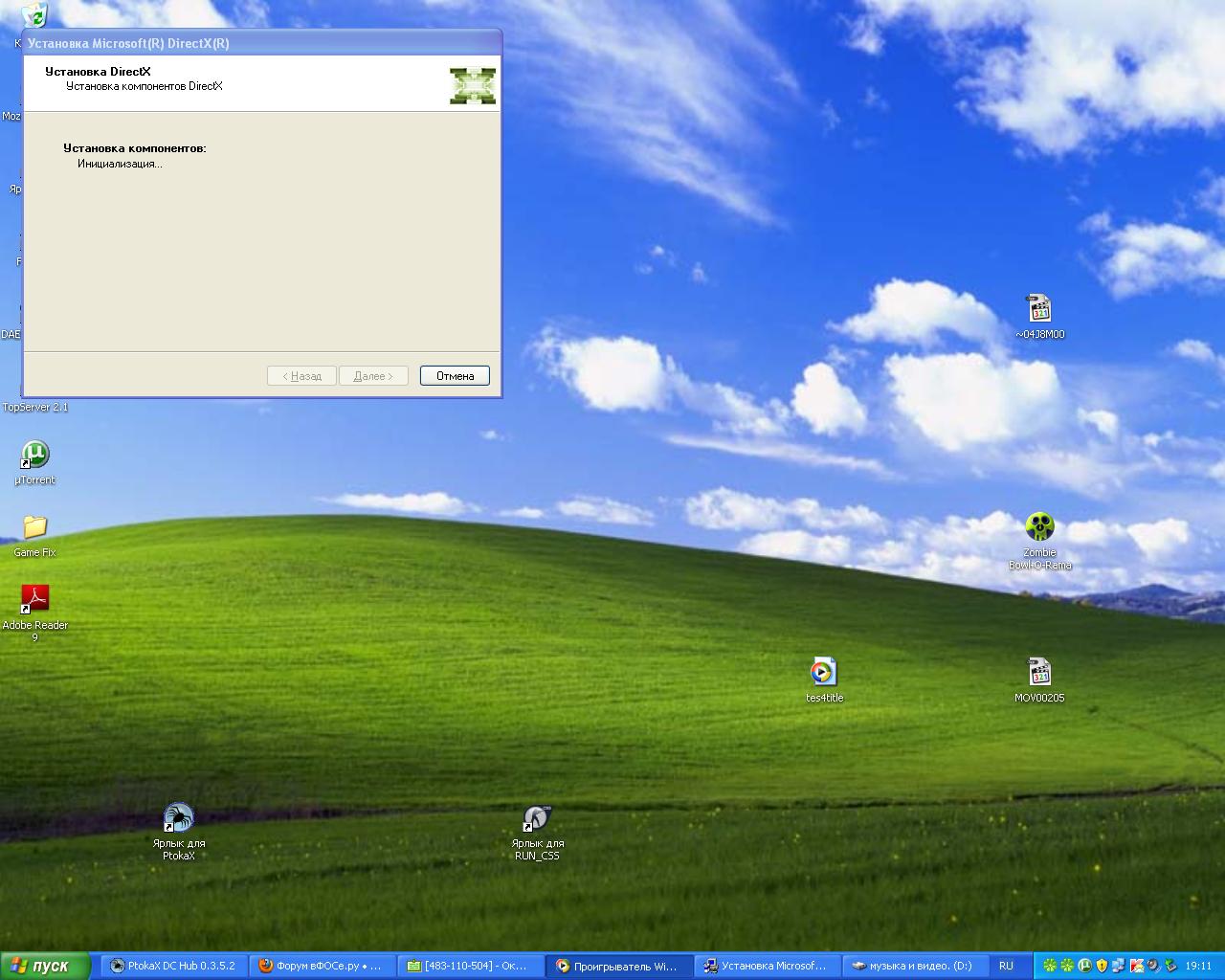
Task: Select the PtokaX shortcut icon
Action: point(178,819)
